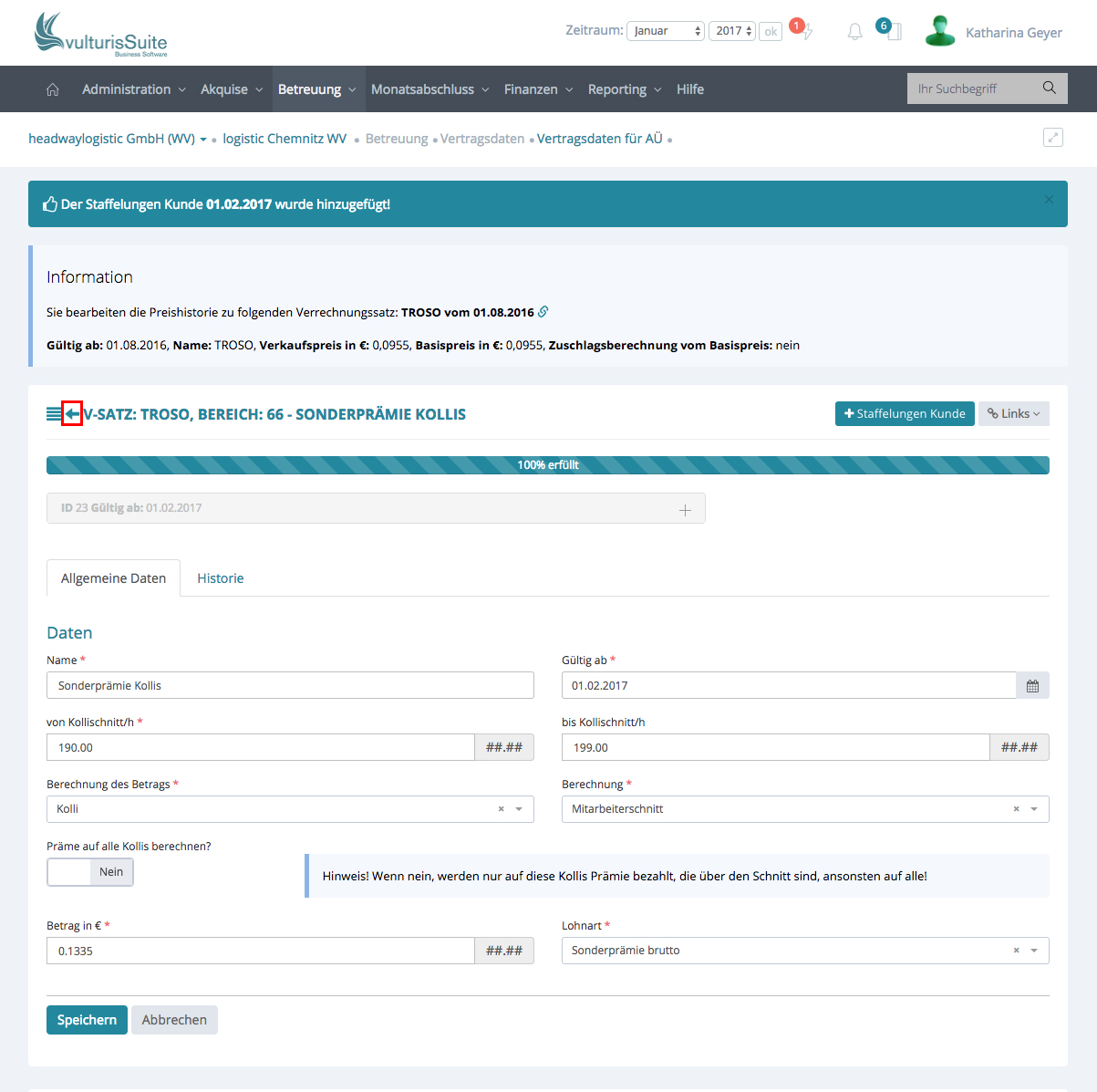Click the Betrag in € input field
The height and width of the screenshot is (1092, 1097).
[x=260, y=951]
